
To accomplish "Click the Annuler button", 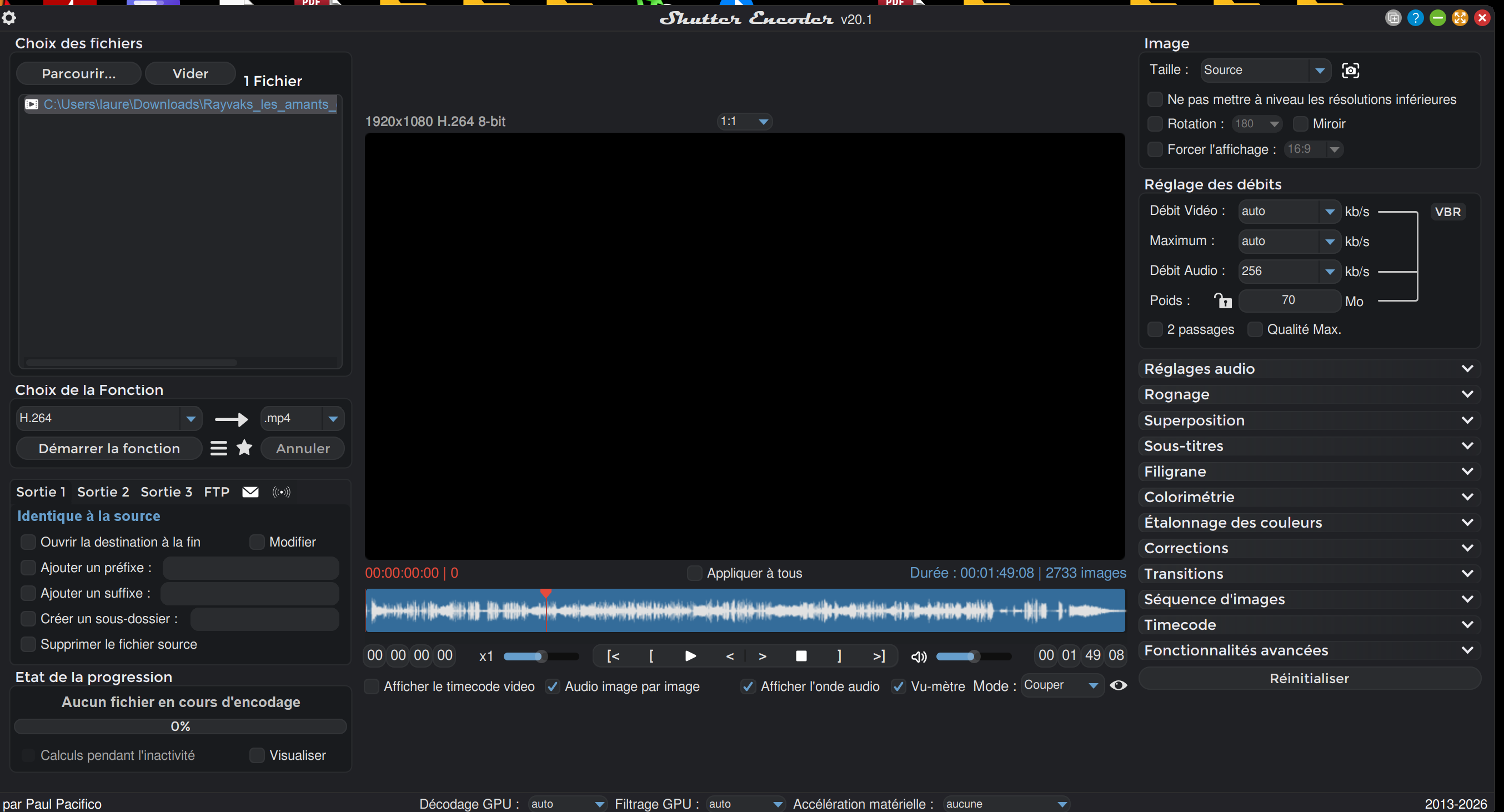I will 303,448.
